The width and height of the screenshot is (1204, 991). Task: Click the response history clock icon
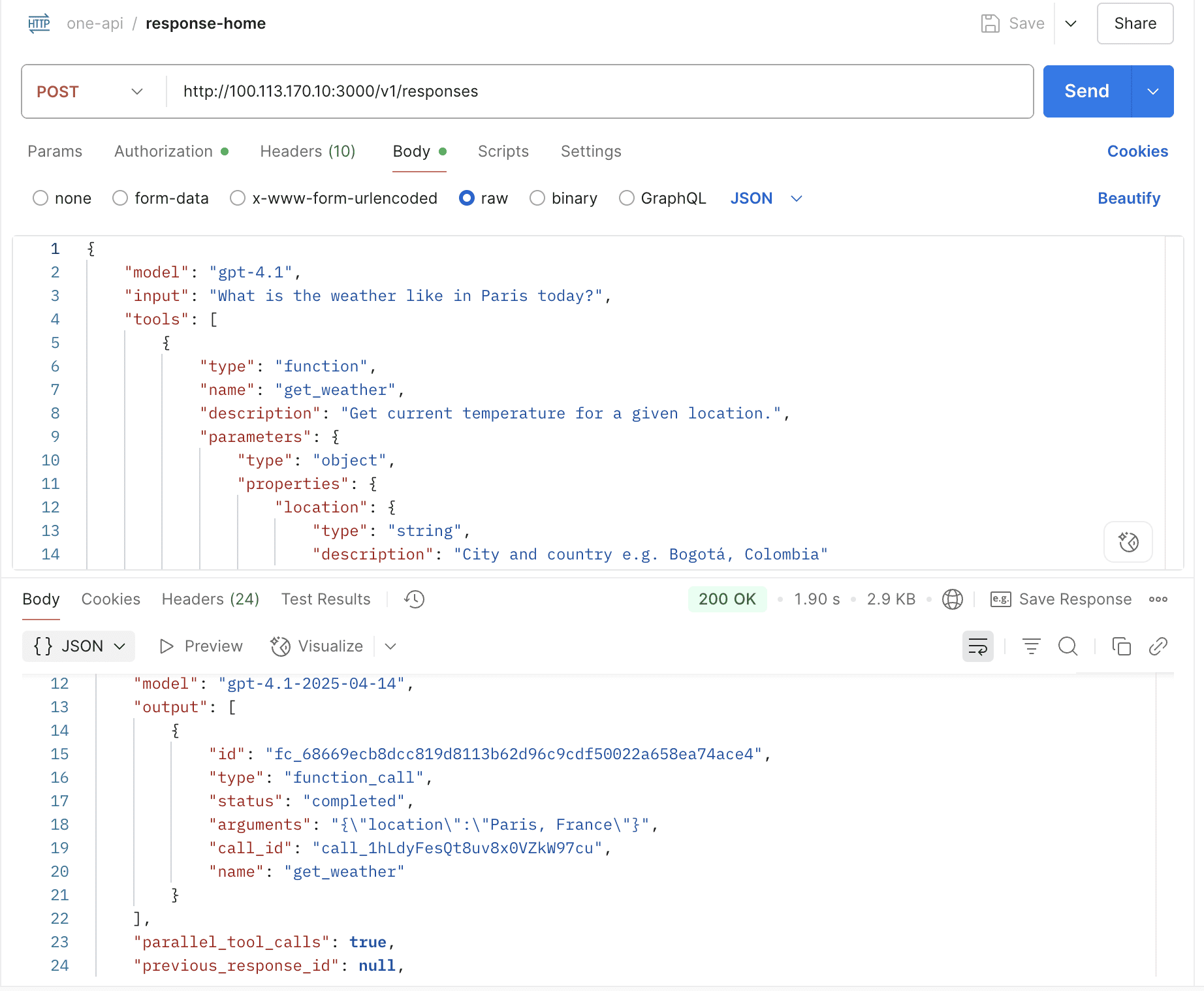pos(414,599)
